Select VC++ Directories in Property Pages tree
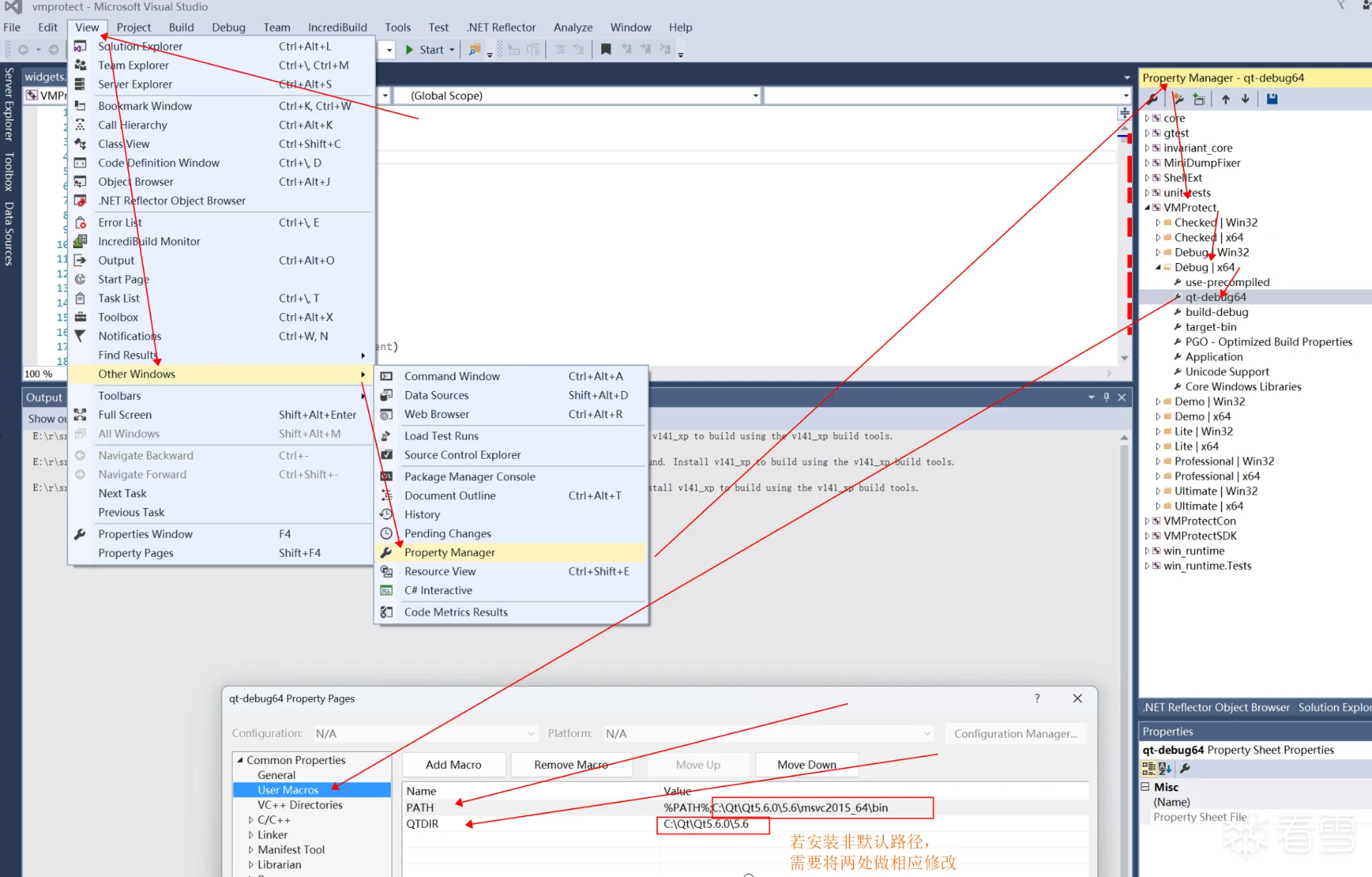The image size is (1372, 877). click(300, 805)
